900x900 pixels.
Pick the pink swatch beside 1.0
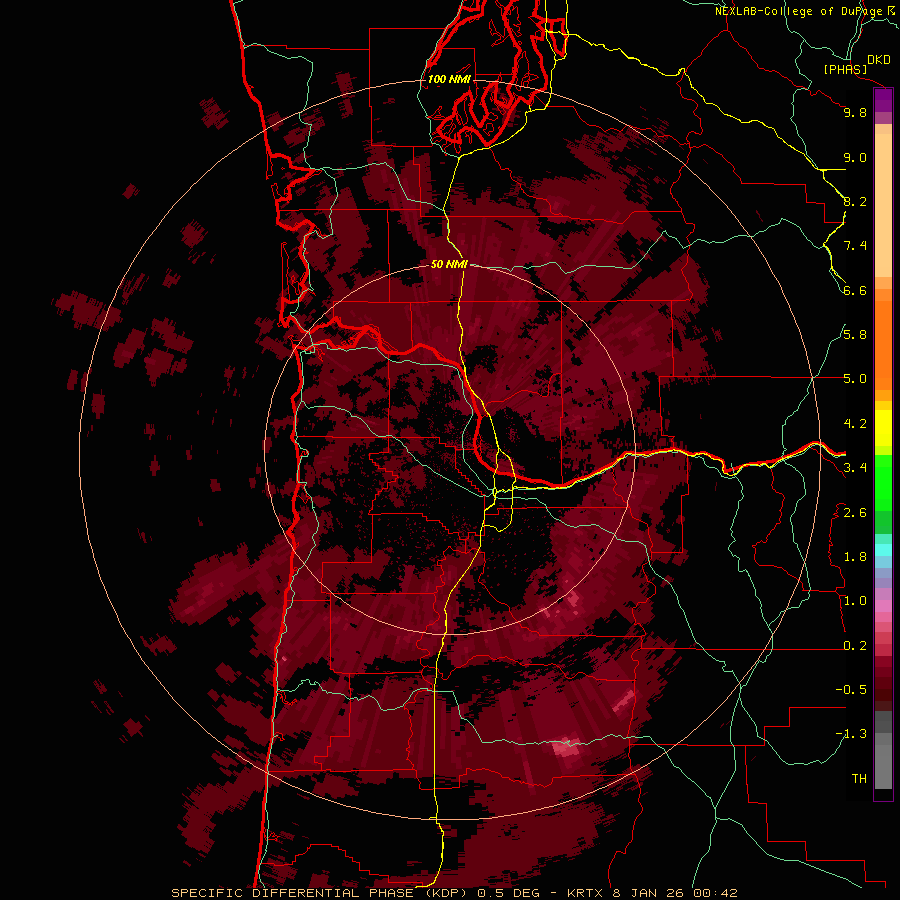(x=883, y=606)
